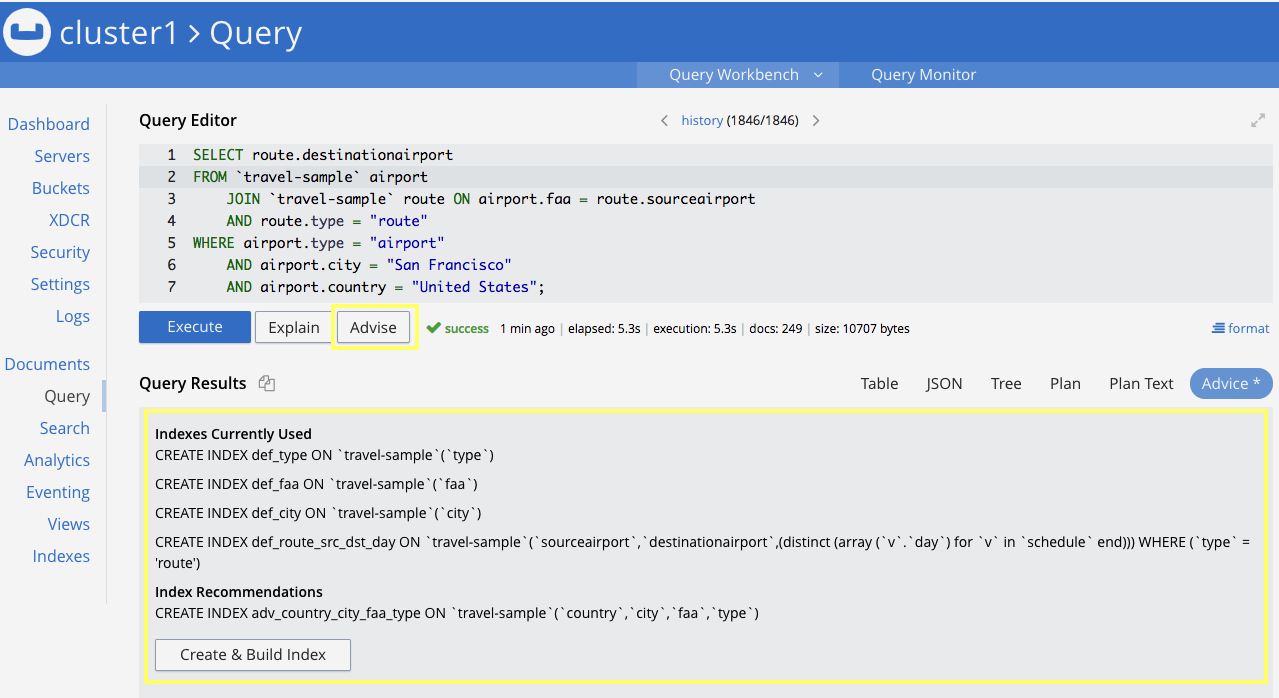The height and width of the screenshot is (698, 1279).
Task: Run the query with Execute
Action: 194,327
